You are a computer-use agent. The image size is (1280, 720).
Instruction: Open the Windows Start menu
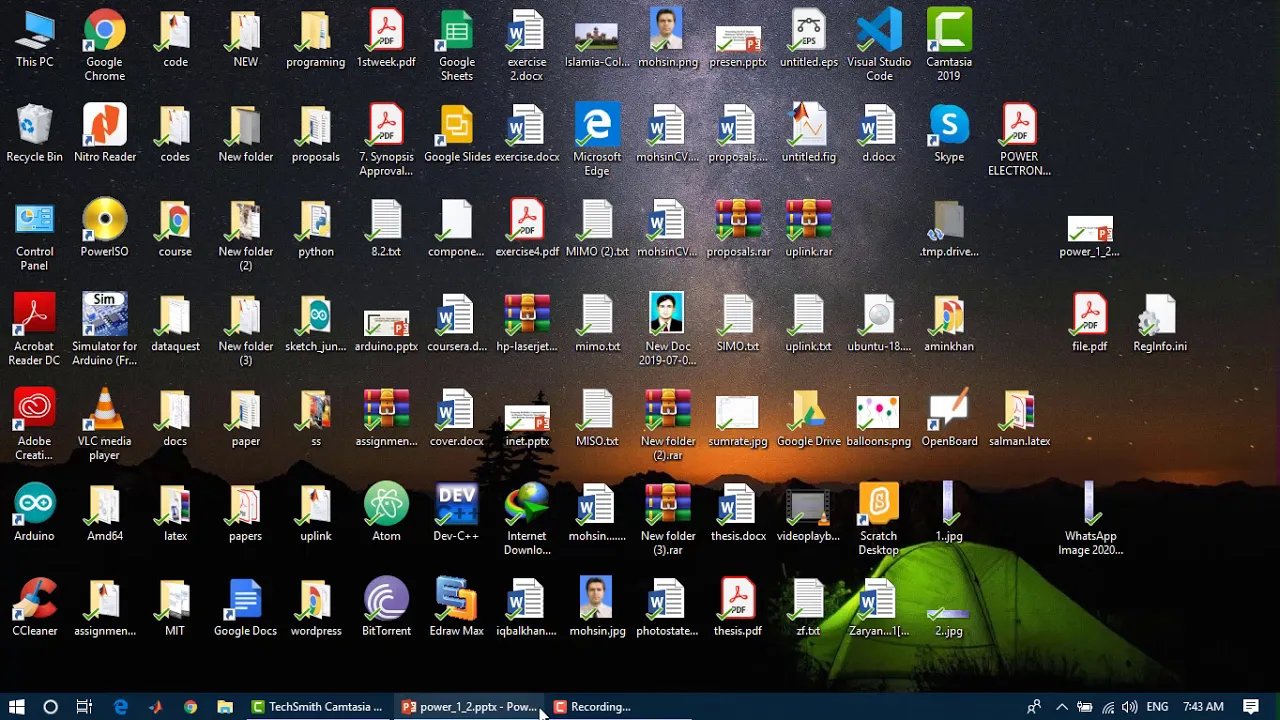click(x=16, y=706)
